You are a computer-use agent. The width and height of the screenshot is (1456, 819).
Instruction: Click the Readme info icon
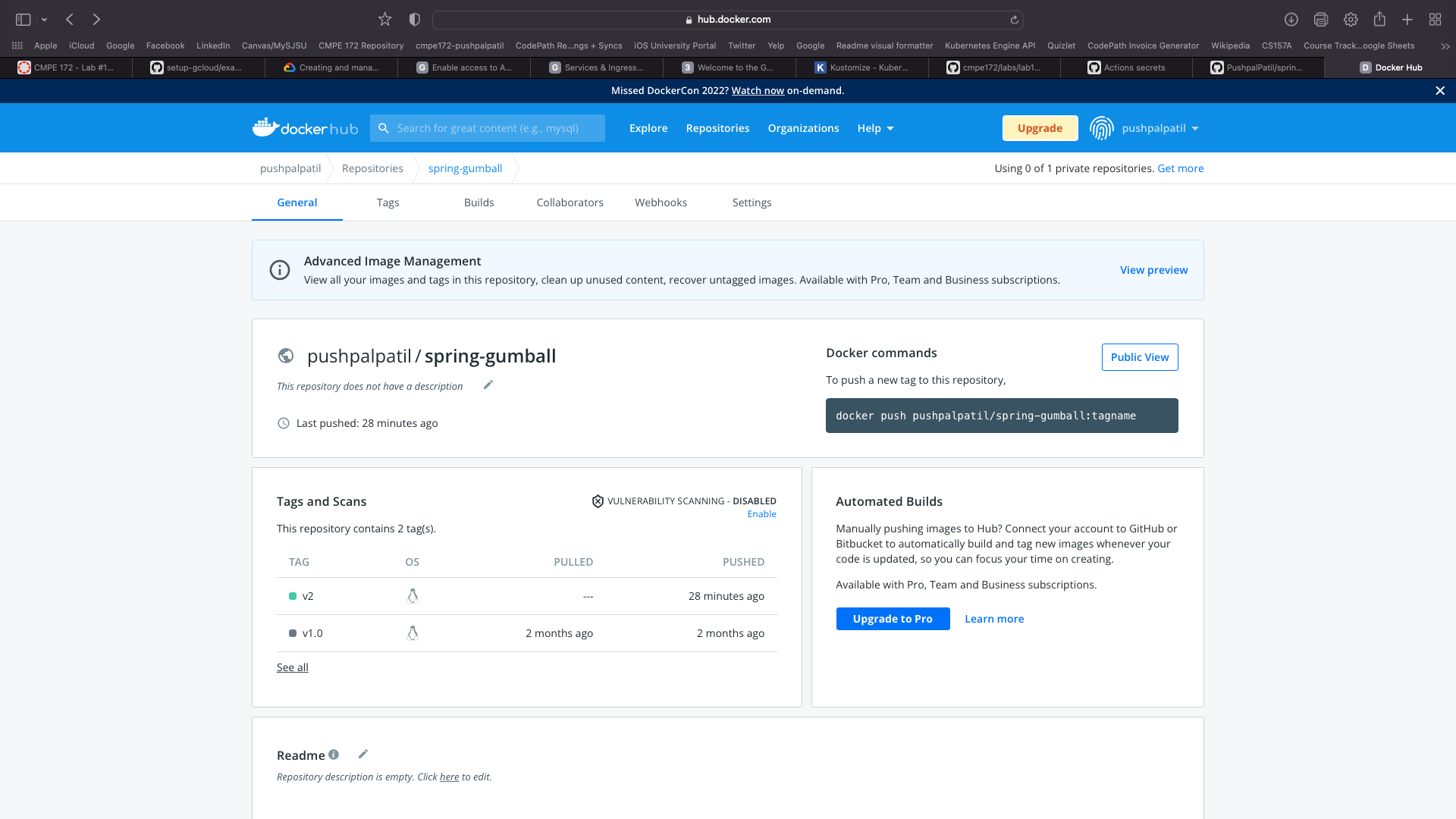pos(334,755)
